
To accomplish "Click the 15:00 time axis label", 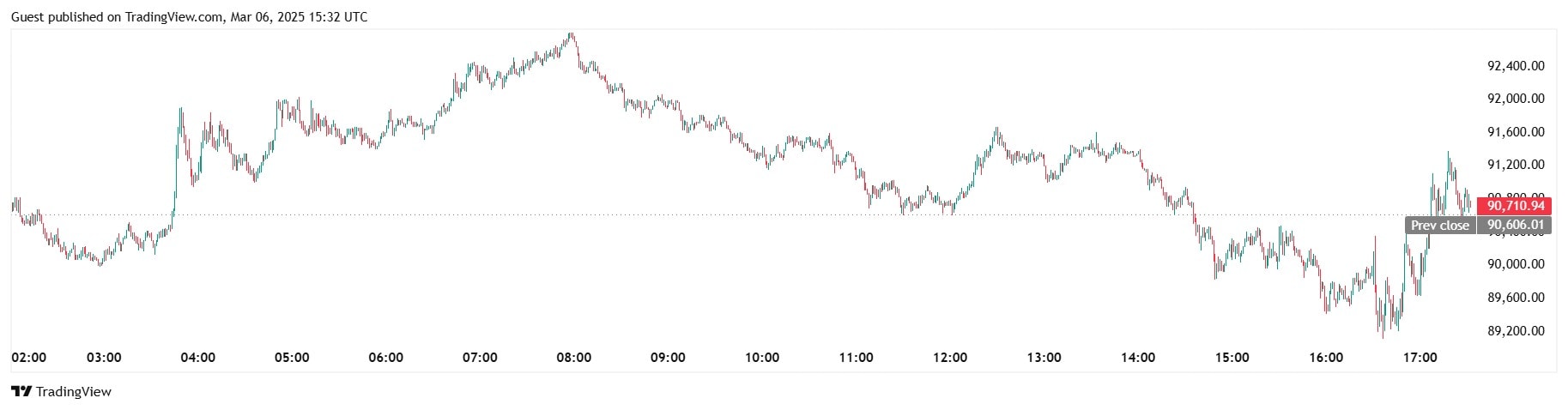I will pyautogui.click(x=1232, y=358).
